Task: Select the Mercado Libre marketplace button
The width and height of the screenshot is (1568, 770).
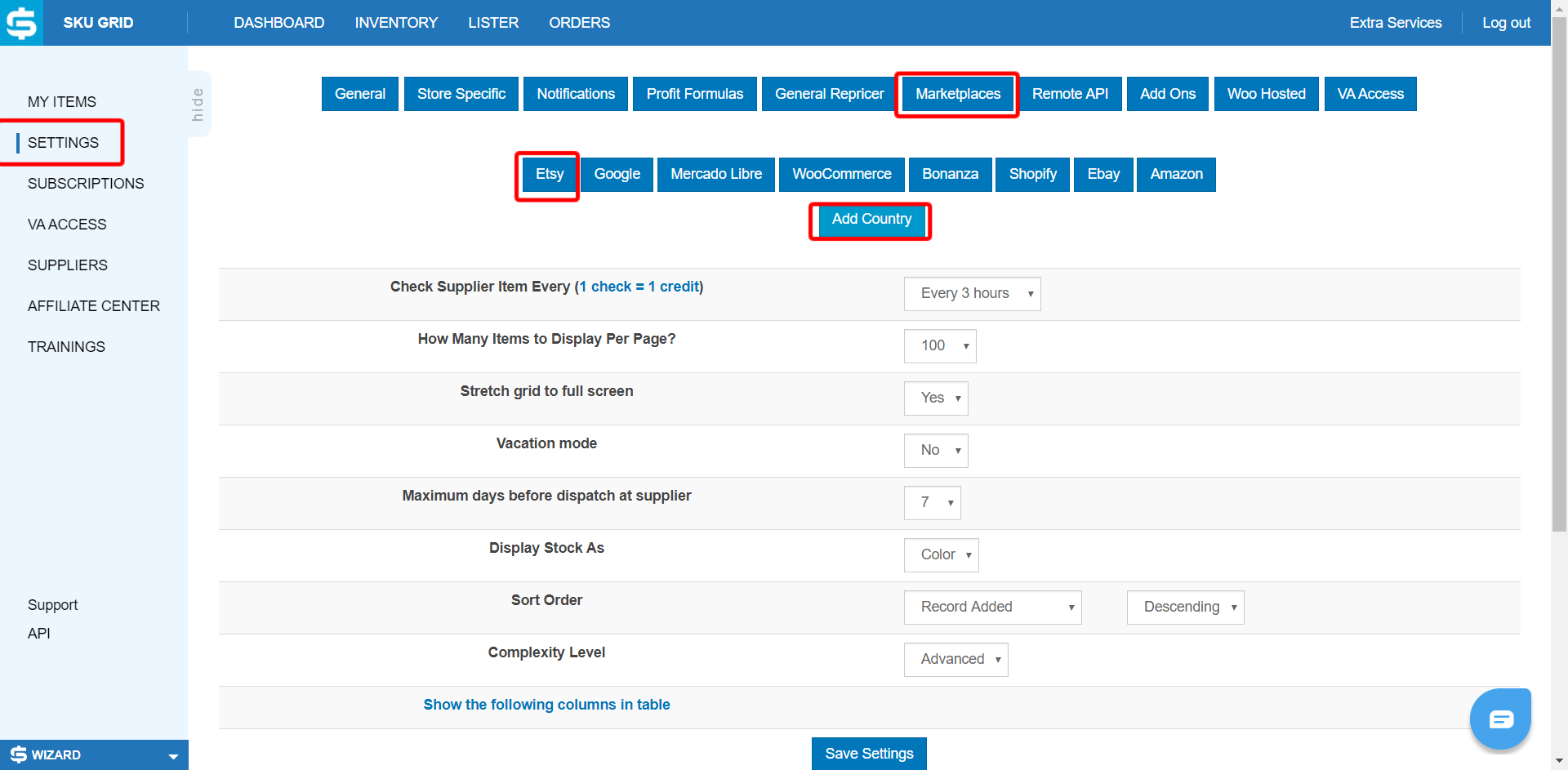Action: (x=716, y=174)
